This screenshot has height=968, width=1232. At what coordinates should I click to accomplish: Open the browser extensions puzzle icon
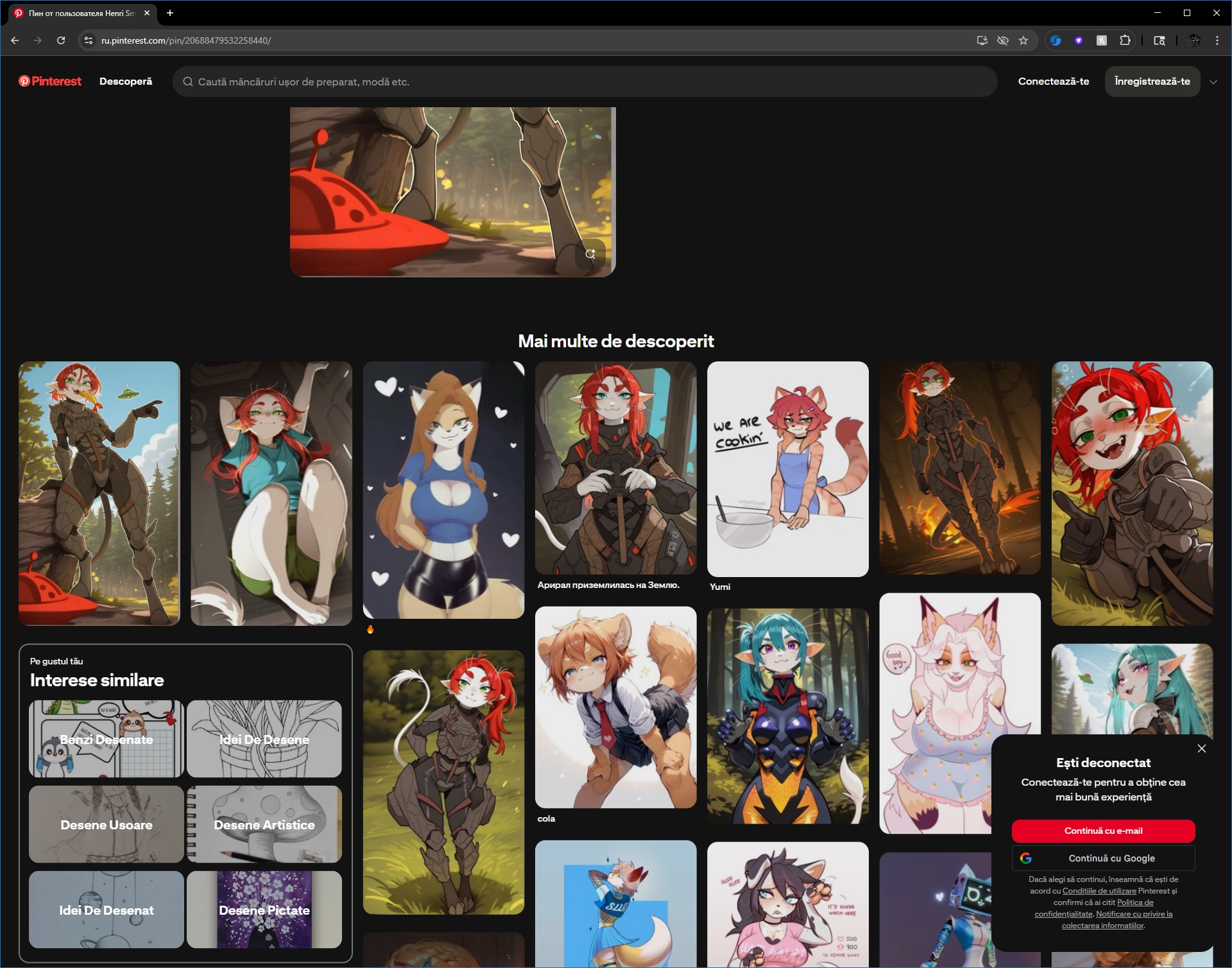click(x=1125, y=40)
